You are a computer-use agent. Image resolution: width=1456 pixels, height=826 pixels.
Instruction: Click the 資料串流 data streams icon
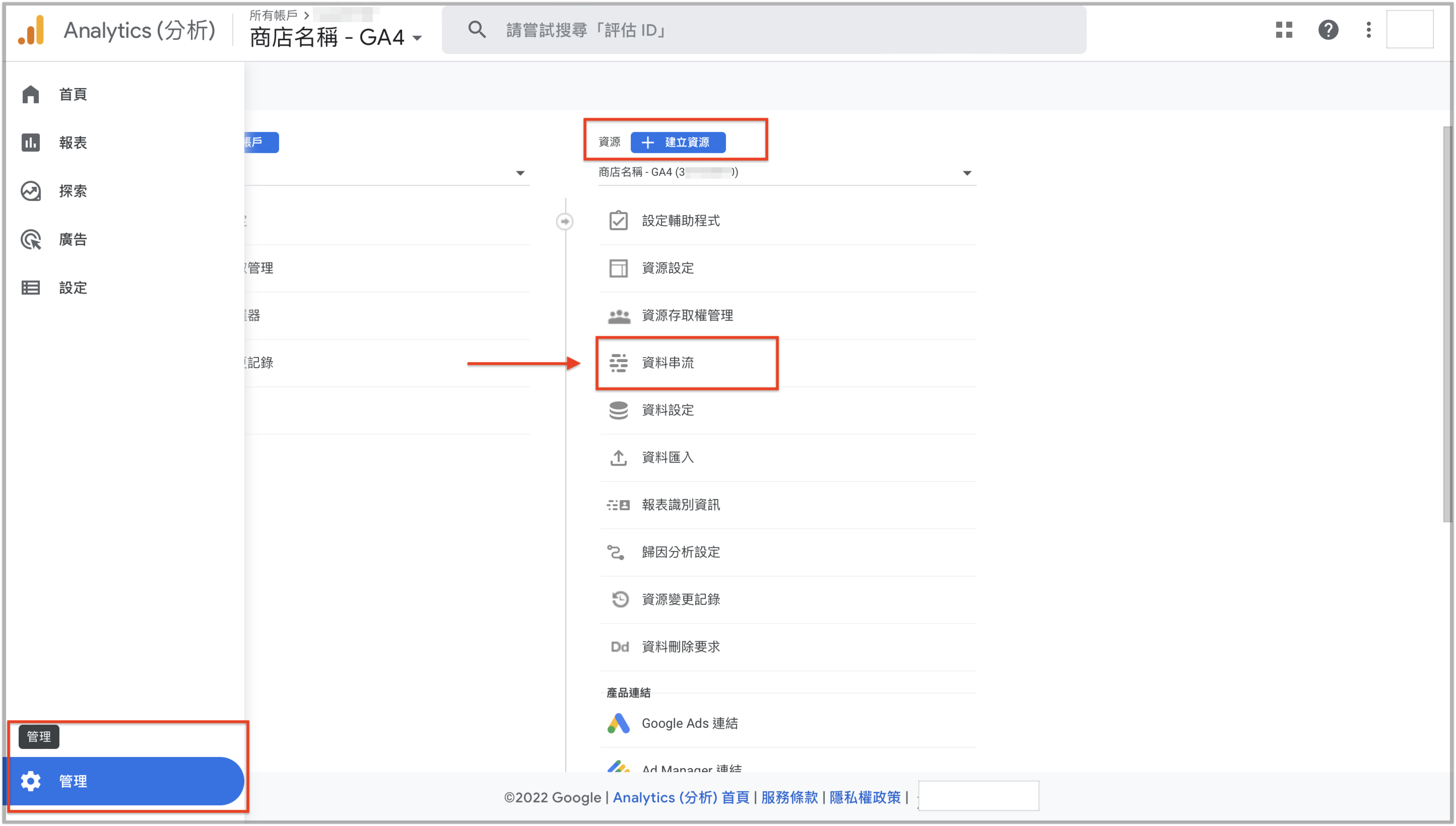point(618,363)
